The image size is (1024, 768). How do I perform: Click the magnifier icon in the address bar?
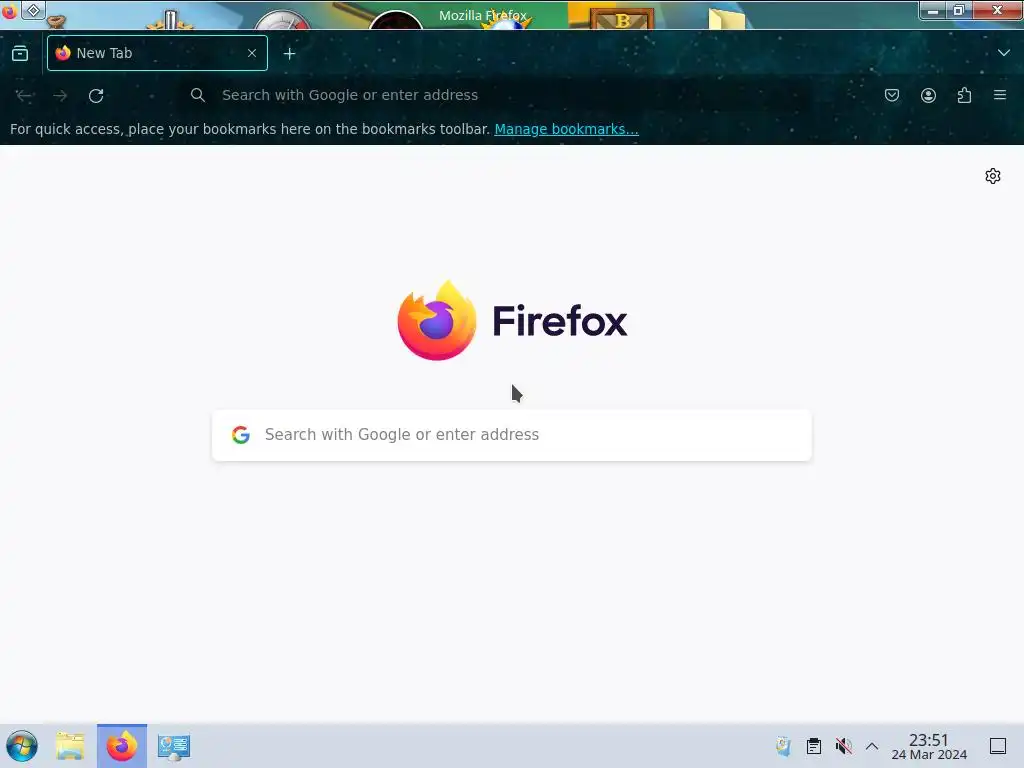(x=198, y=95)
